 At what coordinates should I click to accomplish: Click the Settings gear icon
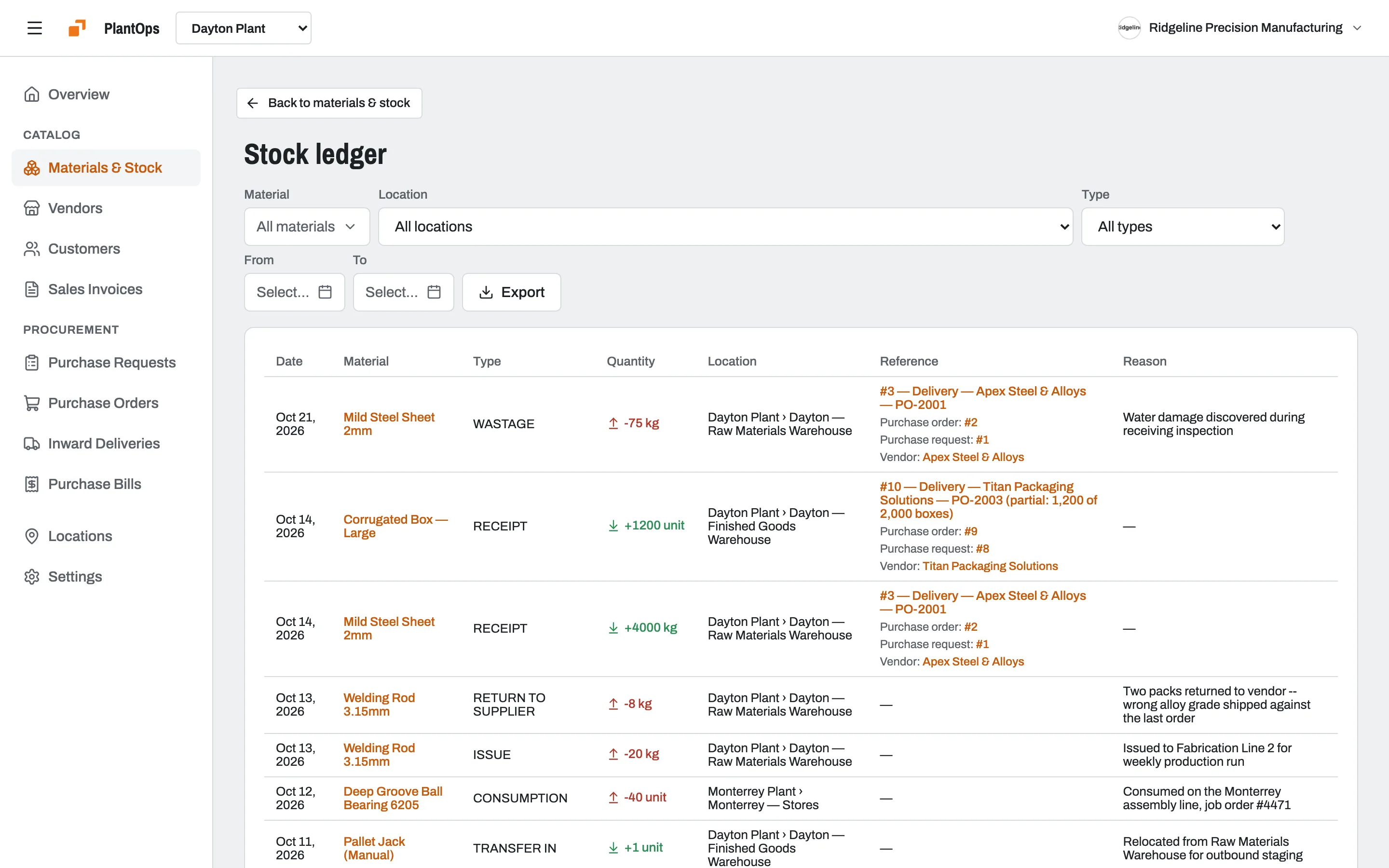pos(31,576)
